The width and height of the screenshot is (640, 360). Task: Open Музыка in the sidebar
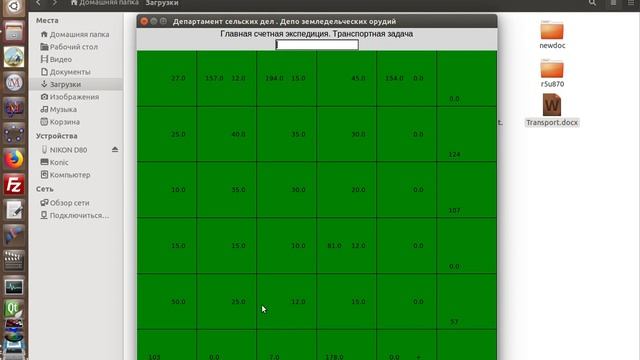(76, 109)
